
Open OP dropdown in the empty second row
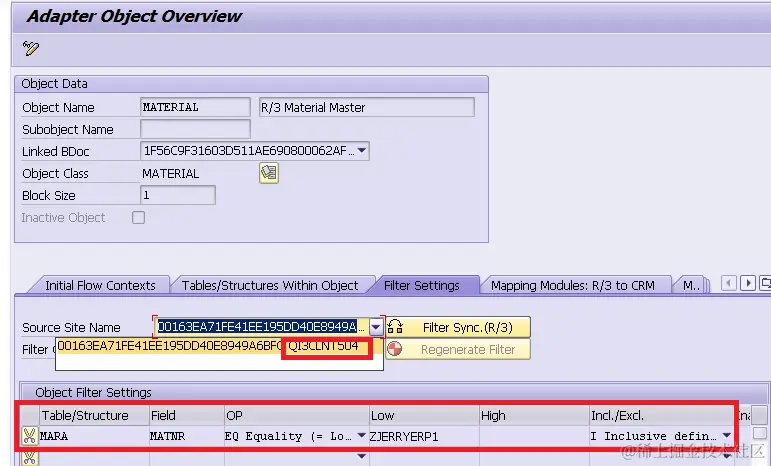[361, 456]
